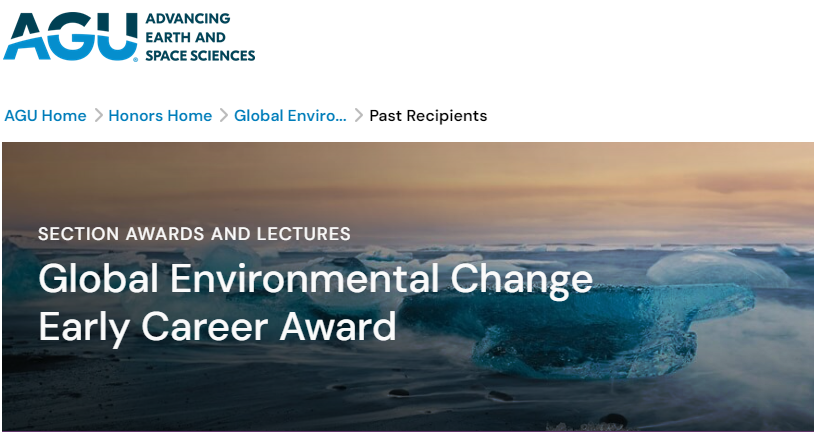Click the dark pebbles on banner beach
814x432 pixels.
[400, 393]
